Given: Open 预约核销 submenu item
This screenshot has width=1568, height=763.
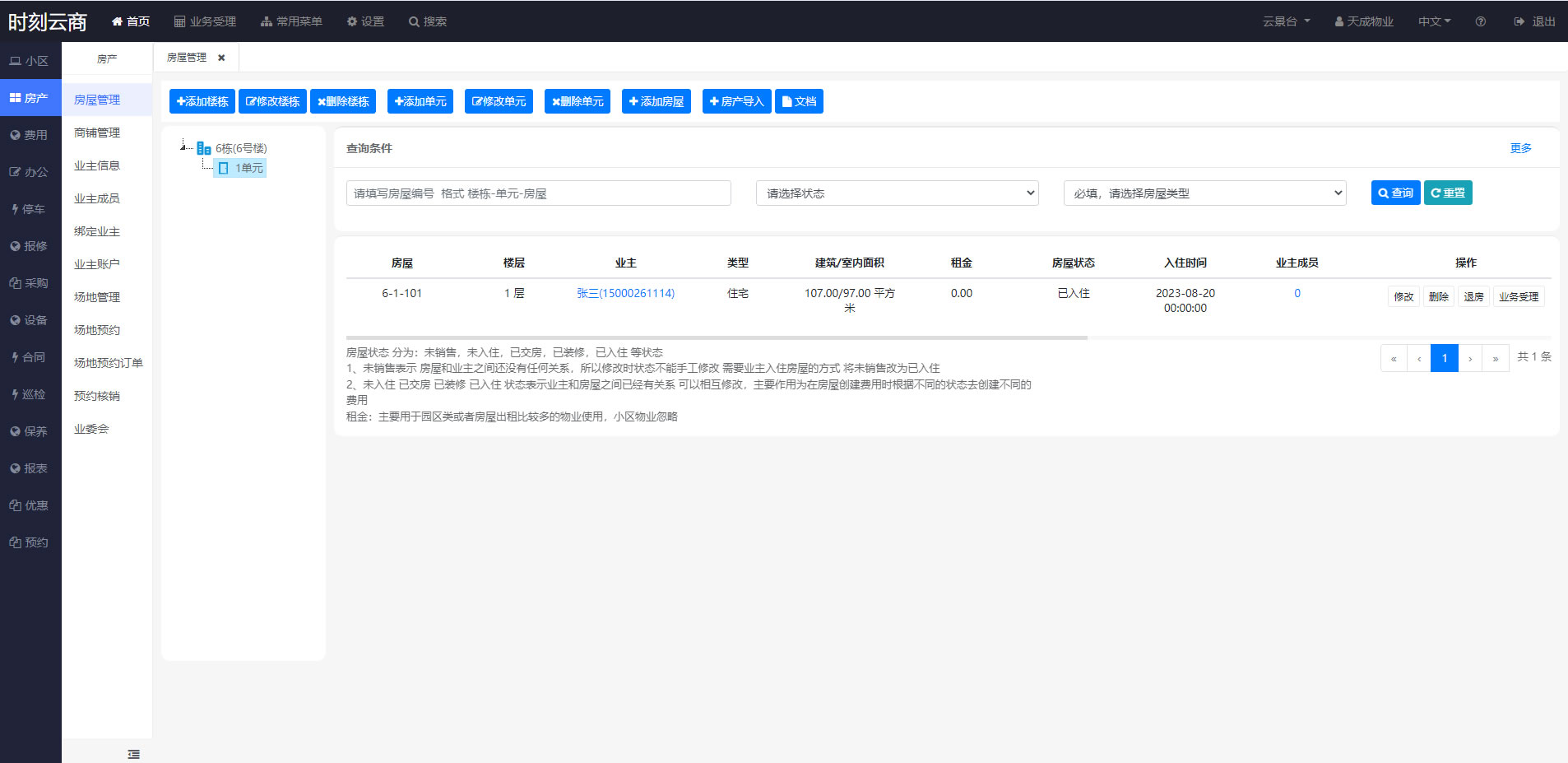Looking at the screenshot, I should (107, 396).
